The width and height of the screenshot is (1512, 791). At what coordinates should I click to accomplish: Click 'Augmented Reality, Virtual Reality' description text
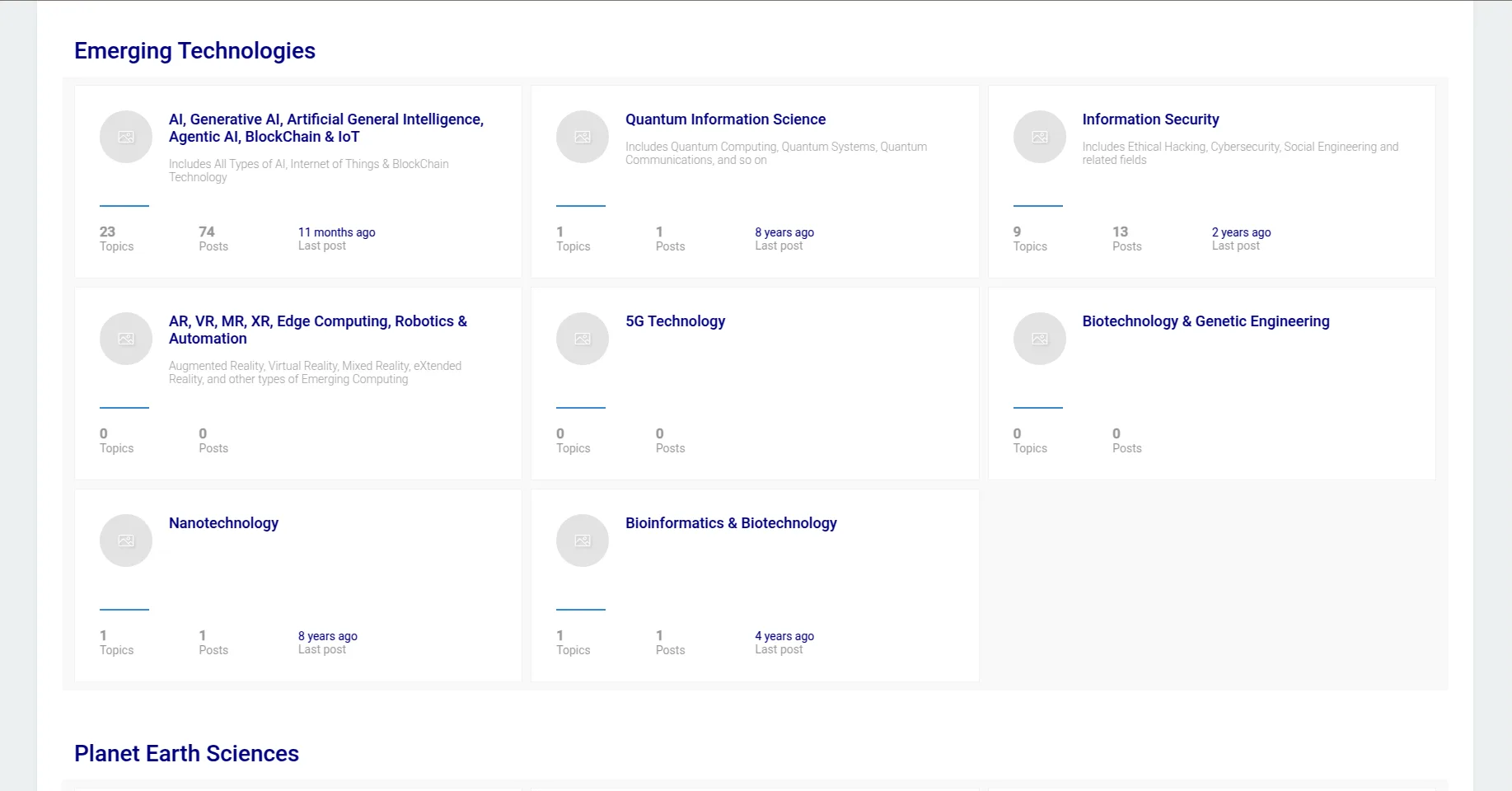click(x=315, y=372)
